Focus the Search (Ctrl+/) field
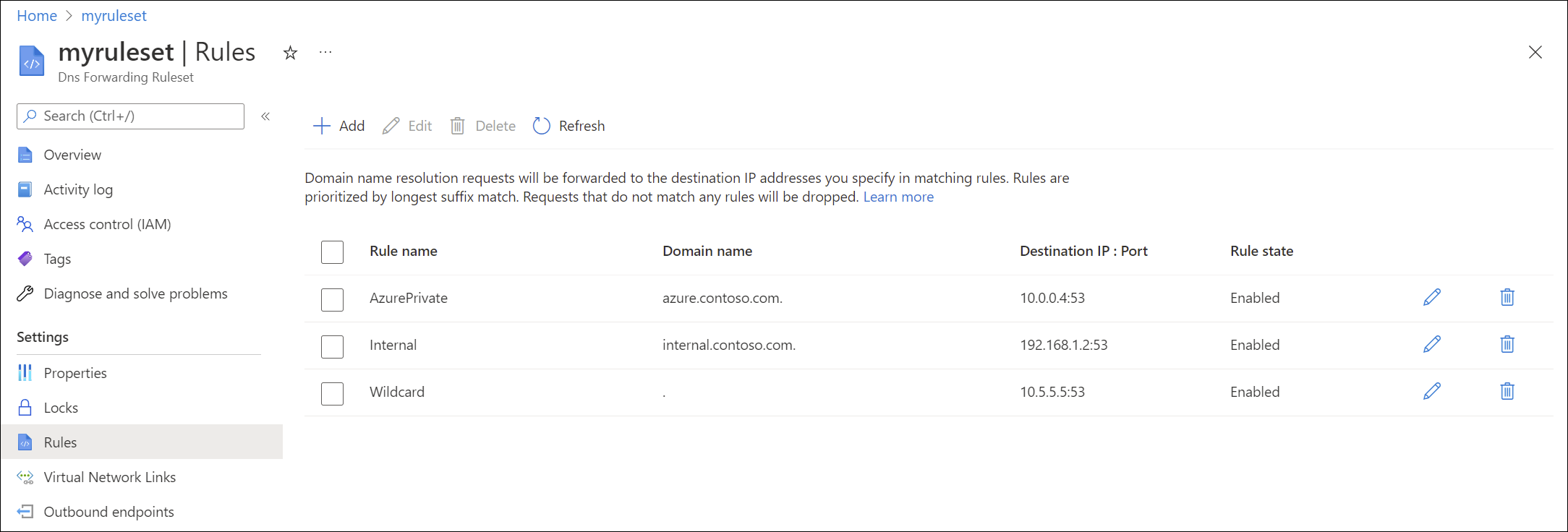 (x=130, y=116)
